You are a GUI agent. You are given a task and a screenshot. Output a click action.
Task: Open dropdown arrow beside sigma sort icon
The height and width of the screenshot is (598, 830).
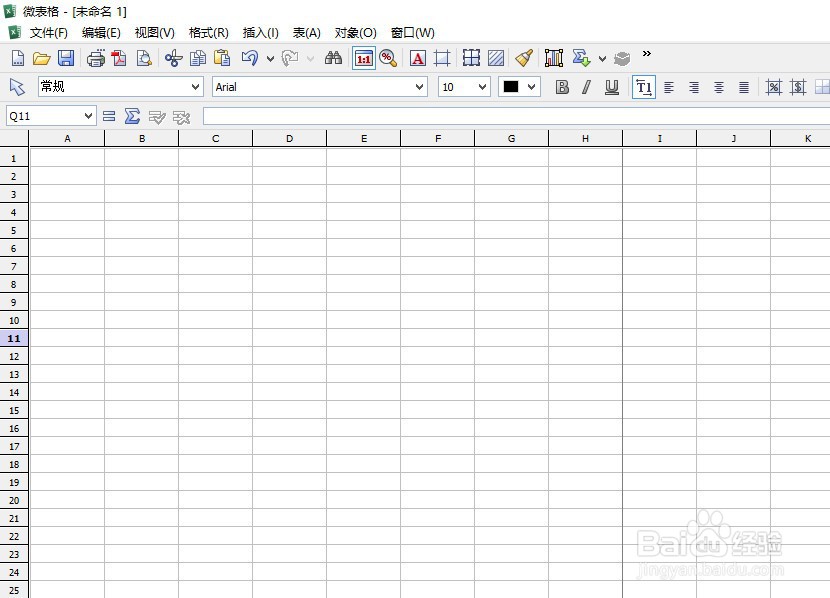tap(602, 59)
